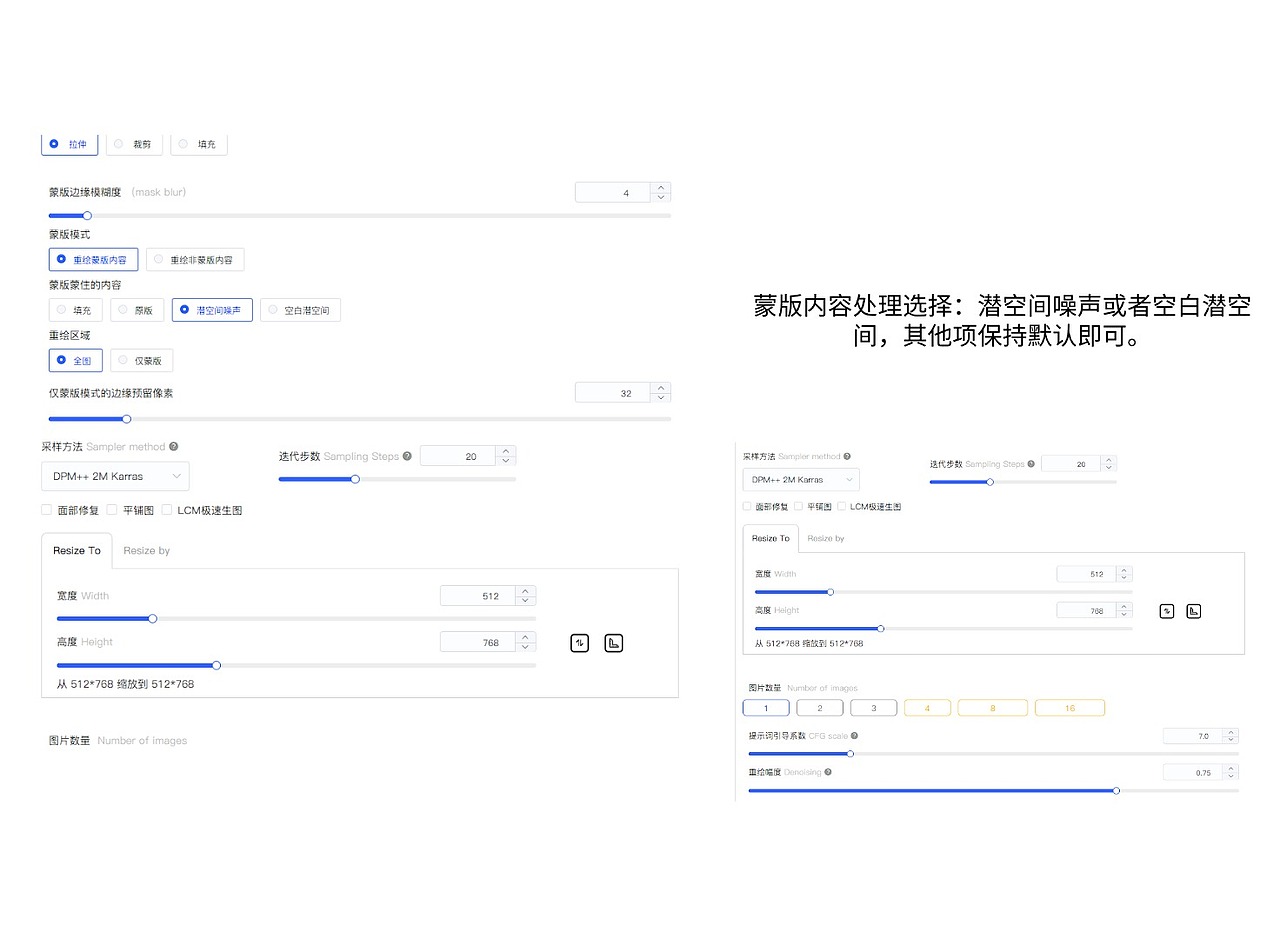Image resolution: width=1280 pixels, height=939 pixels.
Task: Select the Resize To tab in the mask-settings panel
Action: [77, 551]
